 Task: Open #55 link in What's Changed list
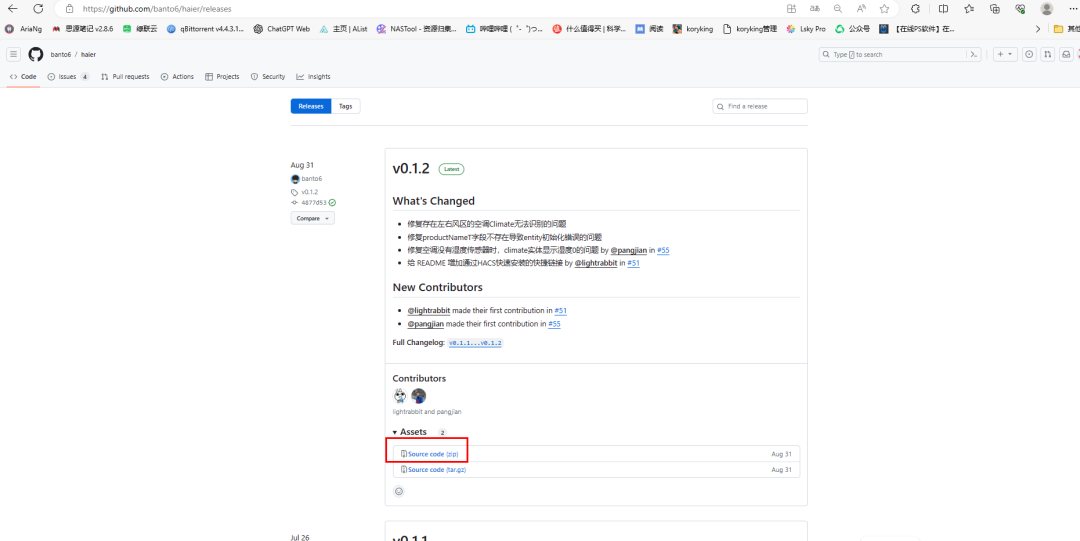coord(663,250)
